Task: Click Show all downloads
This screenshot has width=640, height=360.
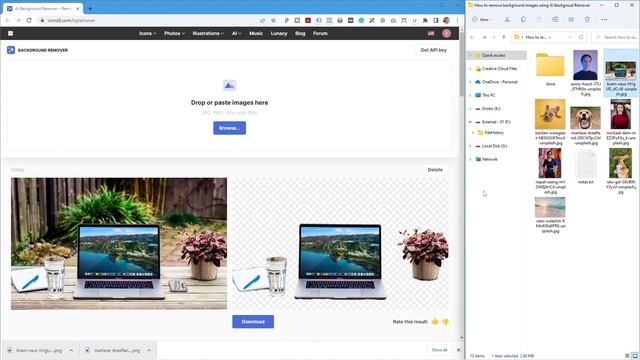Action: pyautogui.click(x=440, y=350)
